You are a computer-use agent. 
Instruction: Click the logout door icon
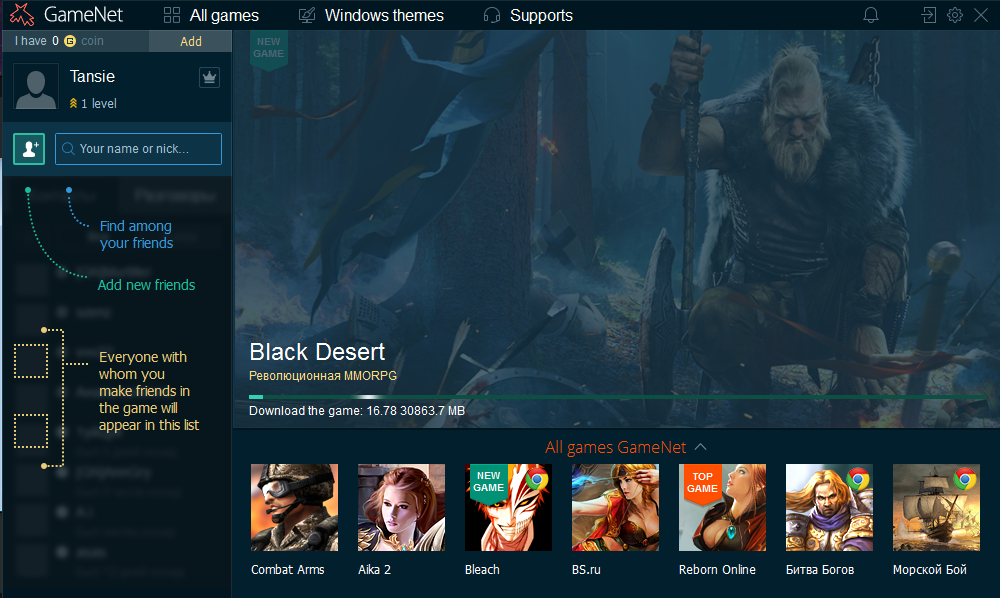(x=929, y=15)
